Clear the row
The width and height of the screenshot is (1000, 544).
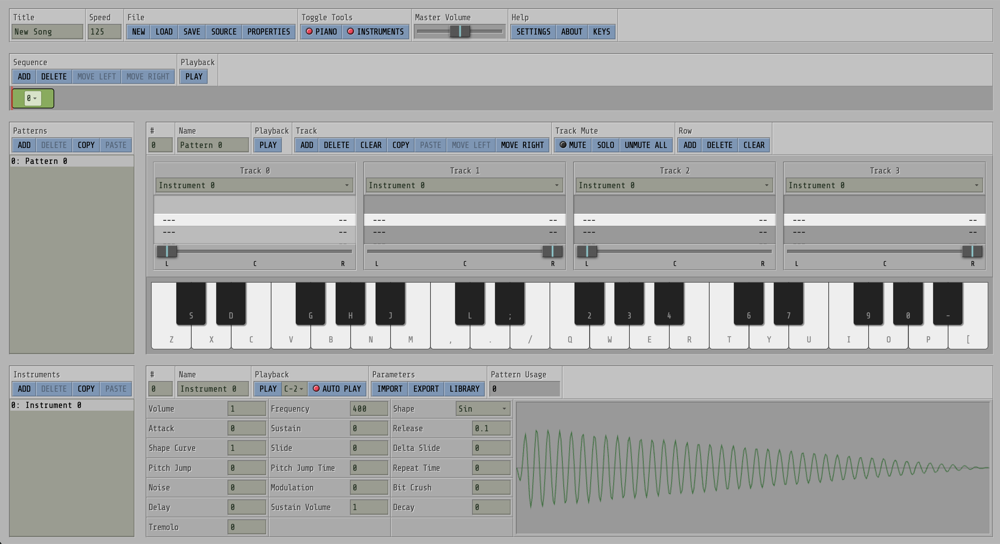pyautogui.click(x=753, y=145)
